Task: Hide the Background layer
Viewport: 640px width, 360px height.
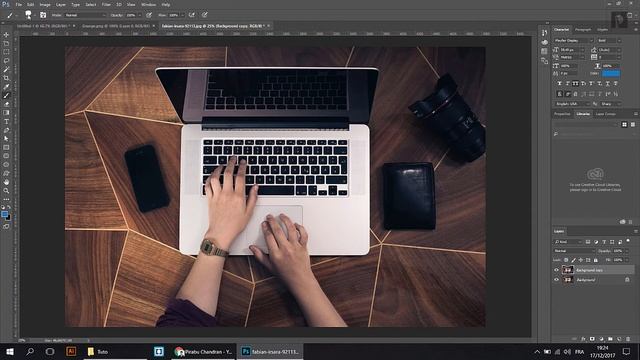Action: 556,280
